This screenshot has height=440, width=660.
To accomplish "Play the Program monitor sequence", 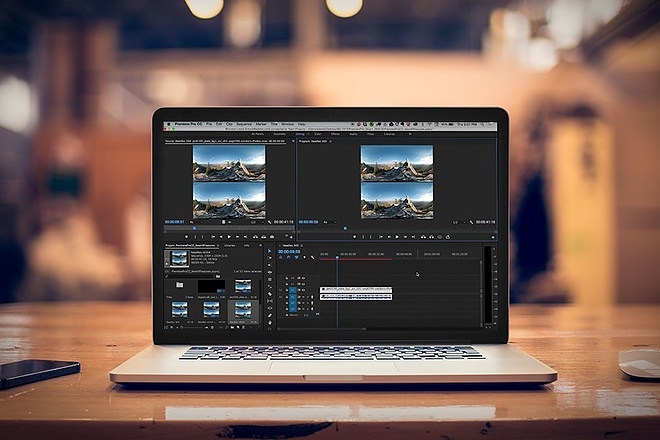I will 397,237.
